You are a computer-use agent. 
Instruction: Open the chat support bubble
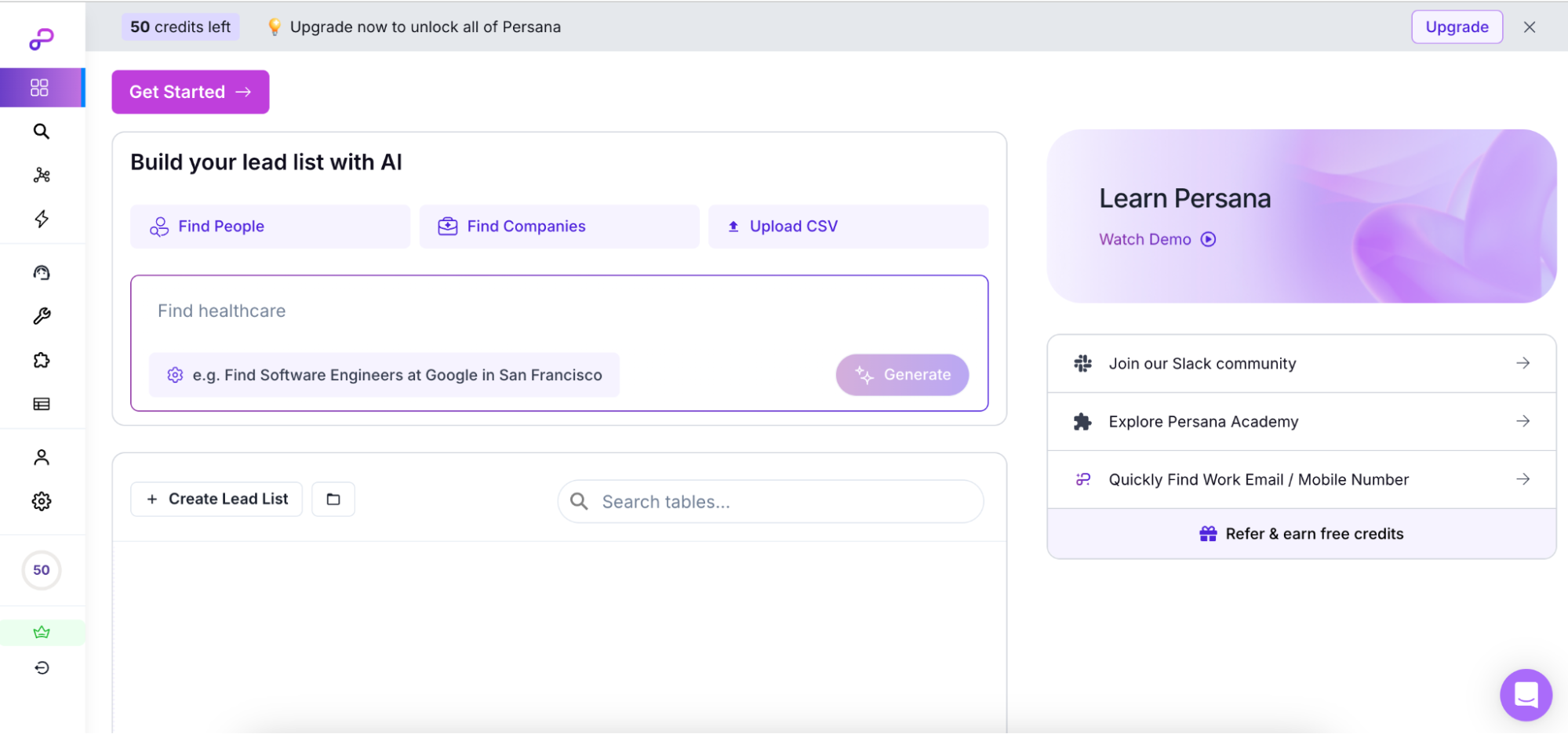click(1526, 694)
